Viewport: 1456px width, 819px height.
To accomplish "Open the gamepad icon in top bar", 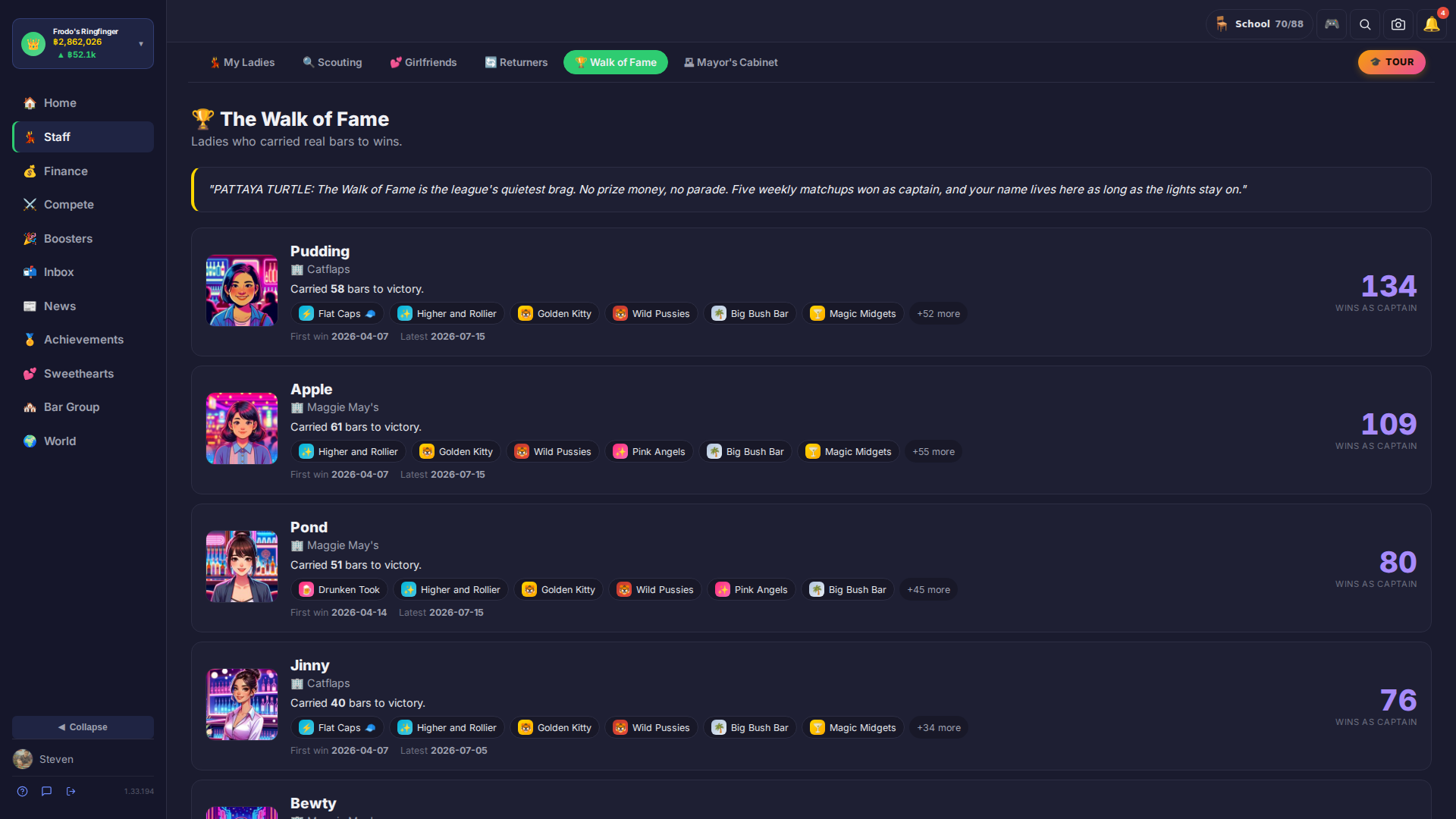I will pyautogui.click(x=1332, y=24).
